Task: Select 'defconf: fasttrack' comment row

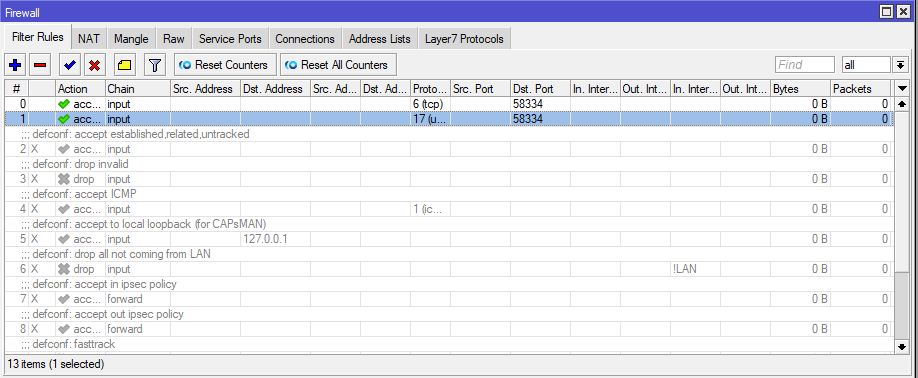Action: click(449, 344)
